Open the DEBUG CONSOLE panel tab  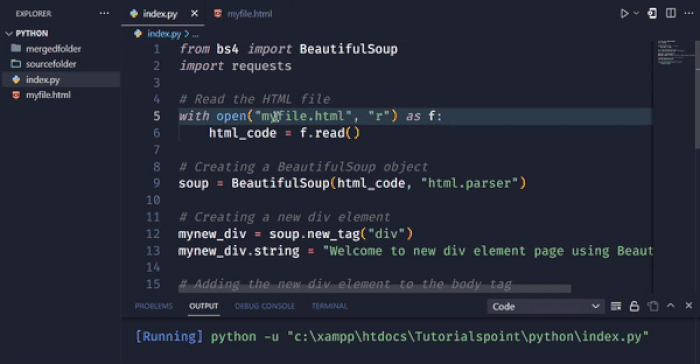(x=265, y=306)
